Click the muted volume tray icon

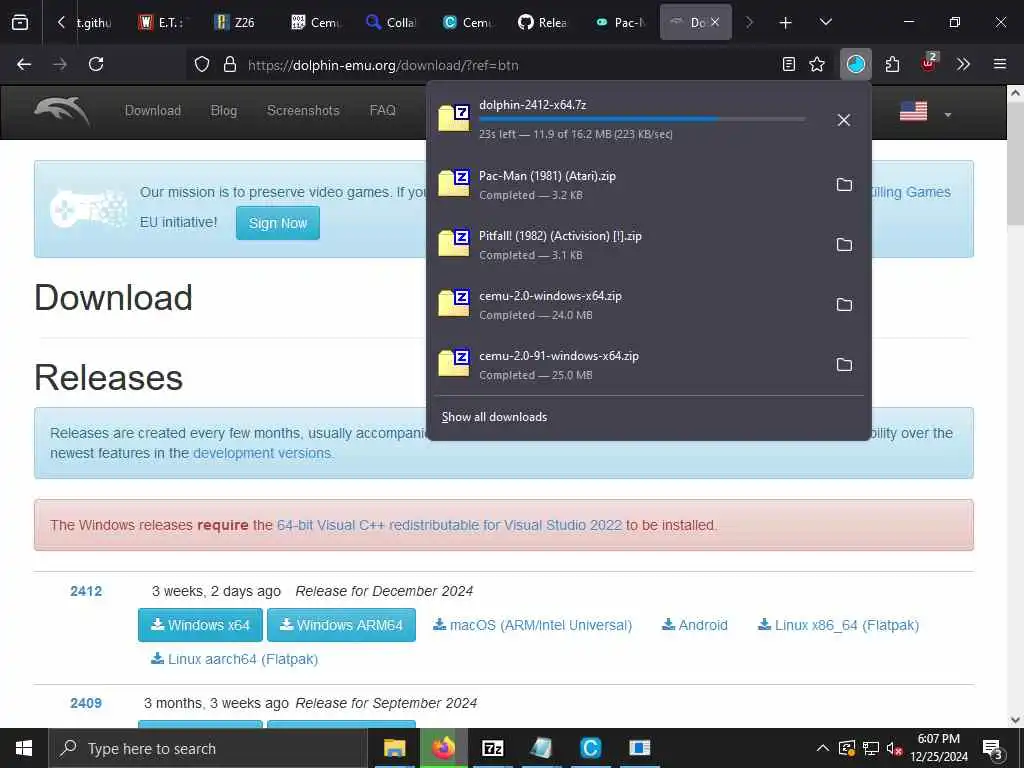pyautogui.click(x=894, y=748)
